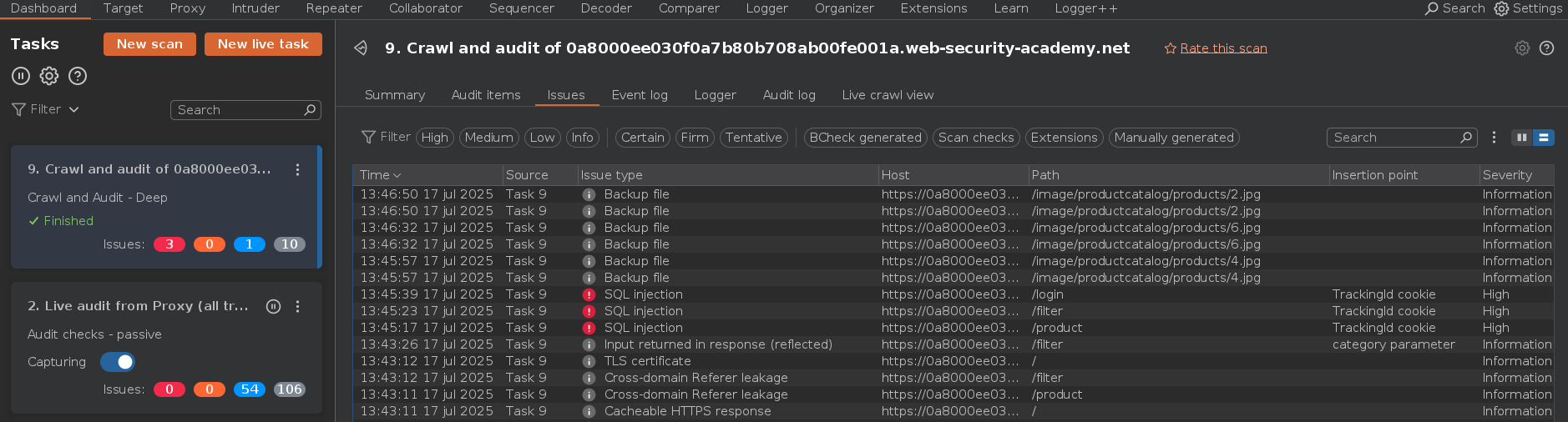The image size is (1568, 422).
Task: Click the back arrow beside scan title
Action: 361,48
